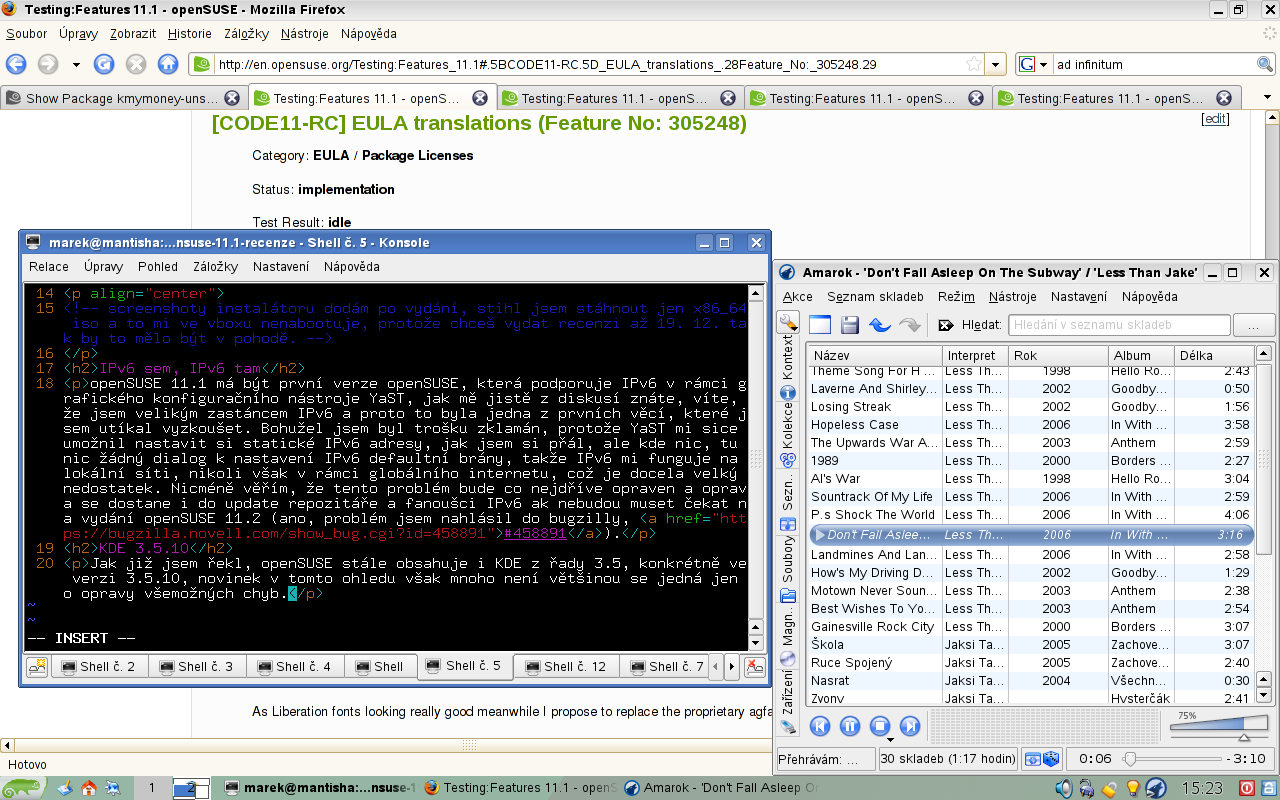Open the Soubory sidebar tab in Amarok
The image size is (1280, 800).
(x=788, y=568)
